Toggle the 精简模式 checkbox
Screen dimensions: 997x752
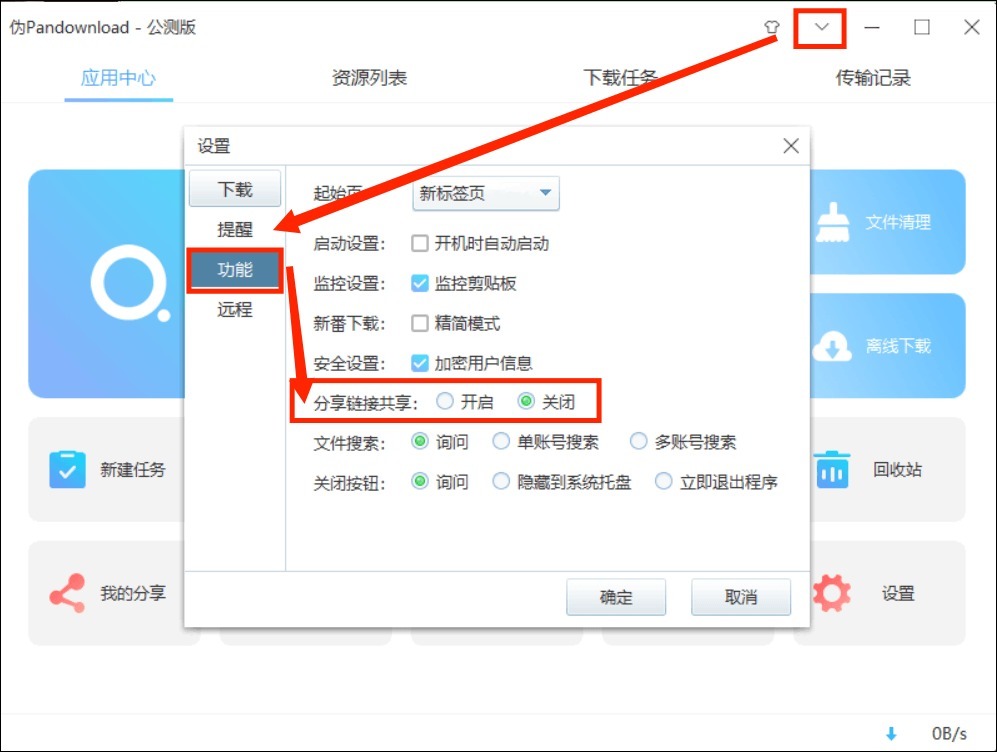420,324
